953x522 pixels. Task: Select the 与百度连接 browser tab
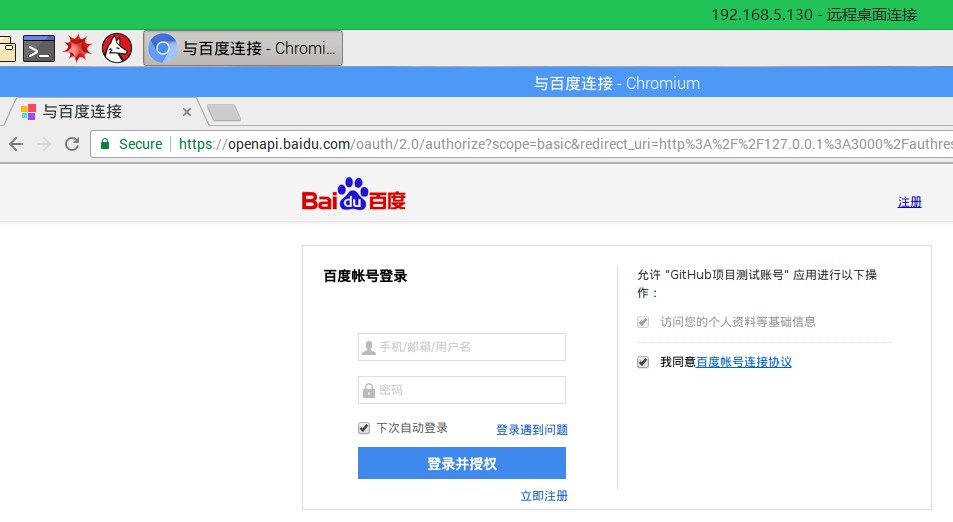105,112
